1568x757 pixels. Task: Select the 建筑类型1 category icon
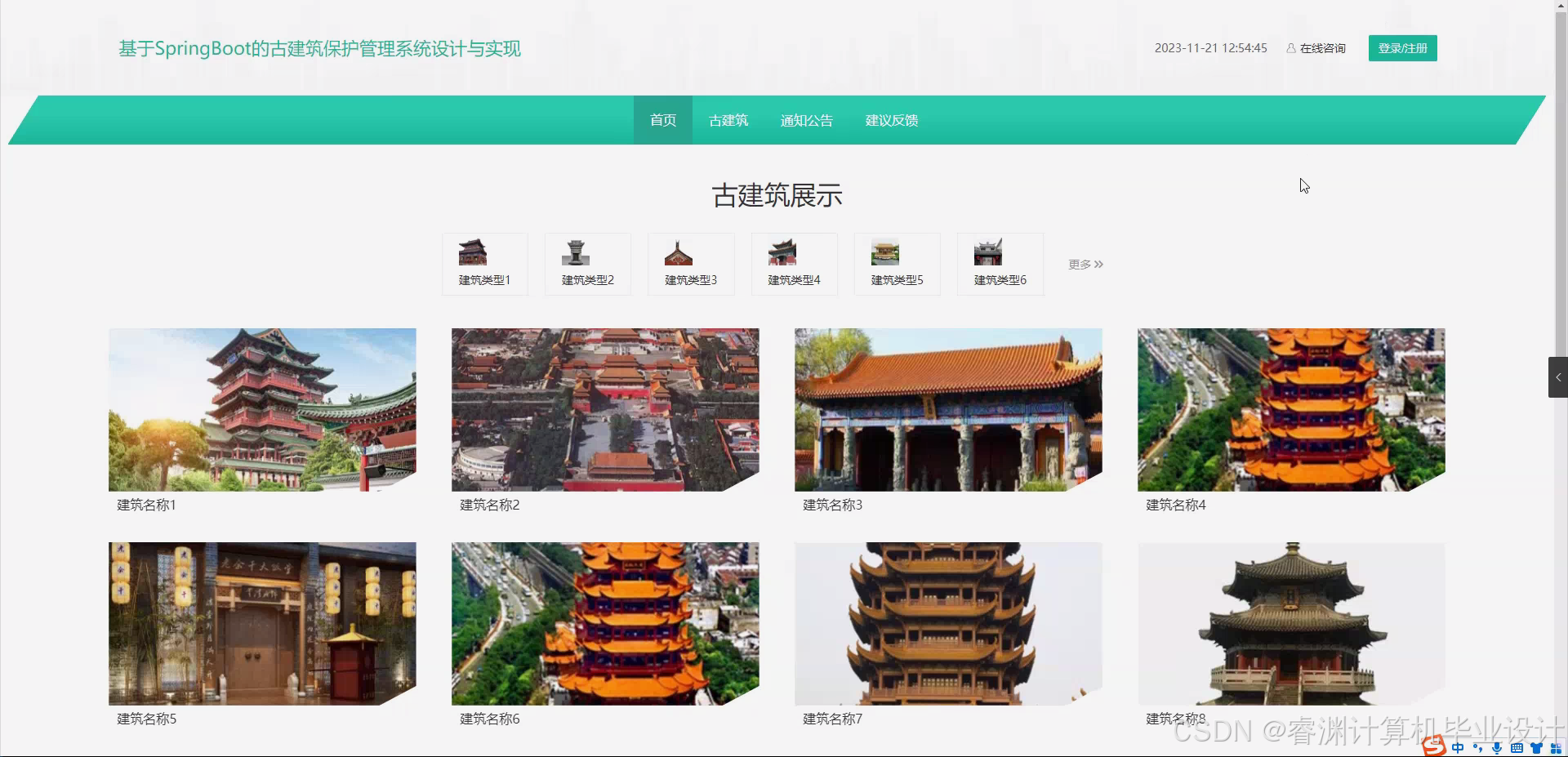click(472, 252)
